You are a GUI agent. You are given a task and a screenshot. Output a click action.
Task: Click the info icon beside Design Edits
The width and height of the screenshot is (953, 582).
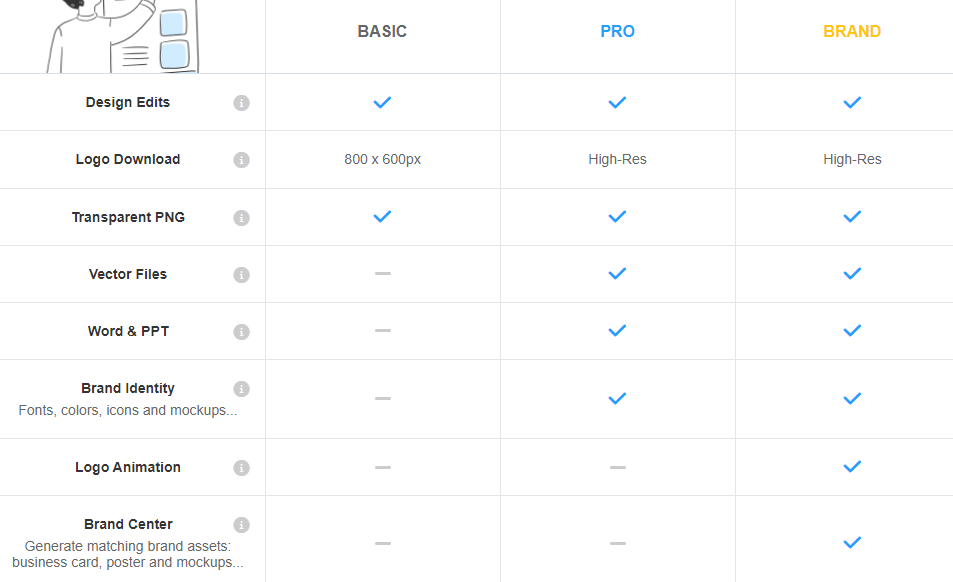tap(241, 103)
